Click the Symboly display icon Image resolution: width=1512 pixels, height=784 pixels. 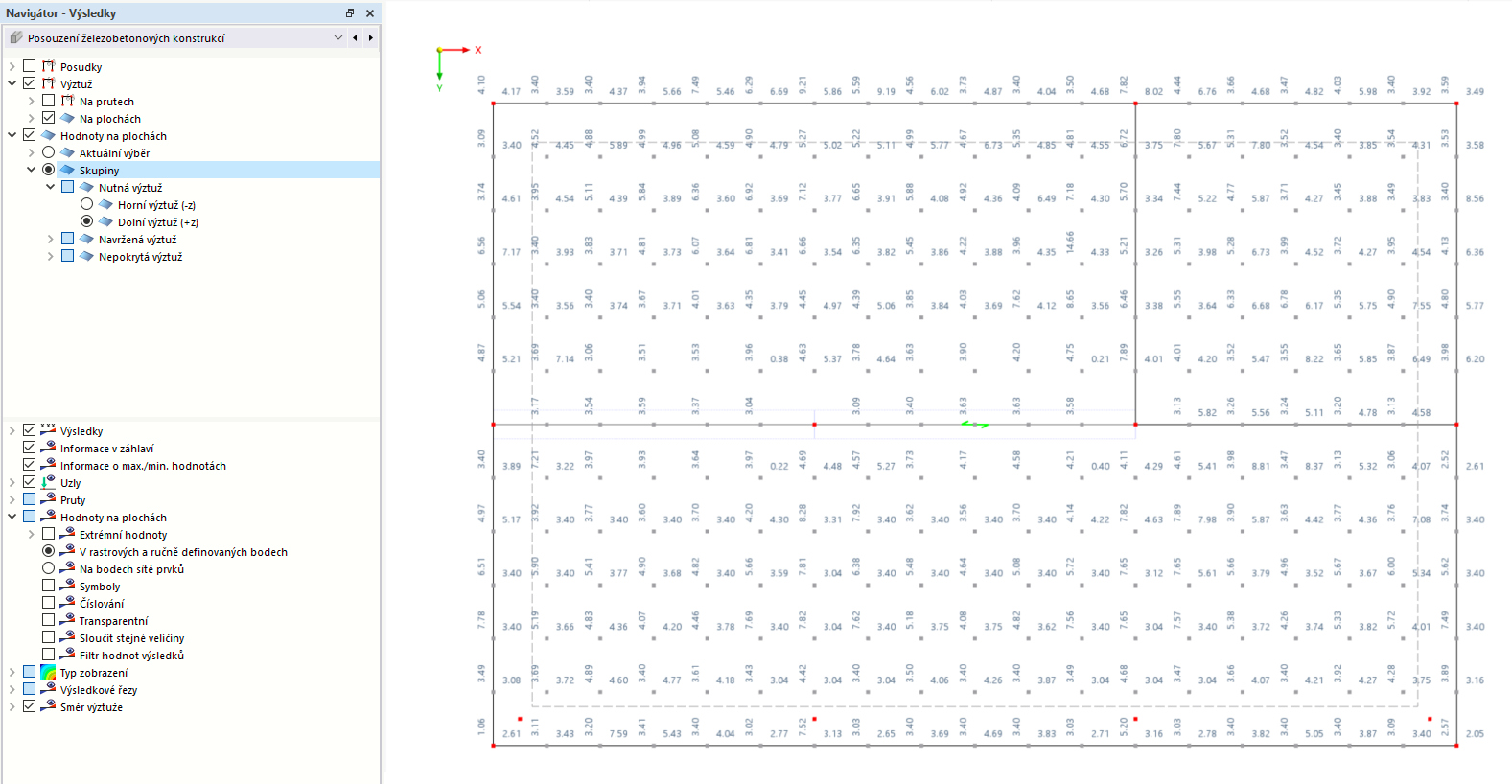pos(67,585)
